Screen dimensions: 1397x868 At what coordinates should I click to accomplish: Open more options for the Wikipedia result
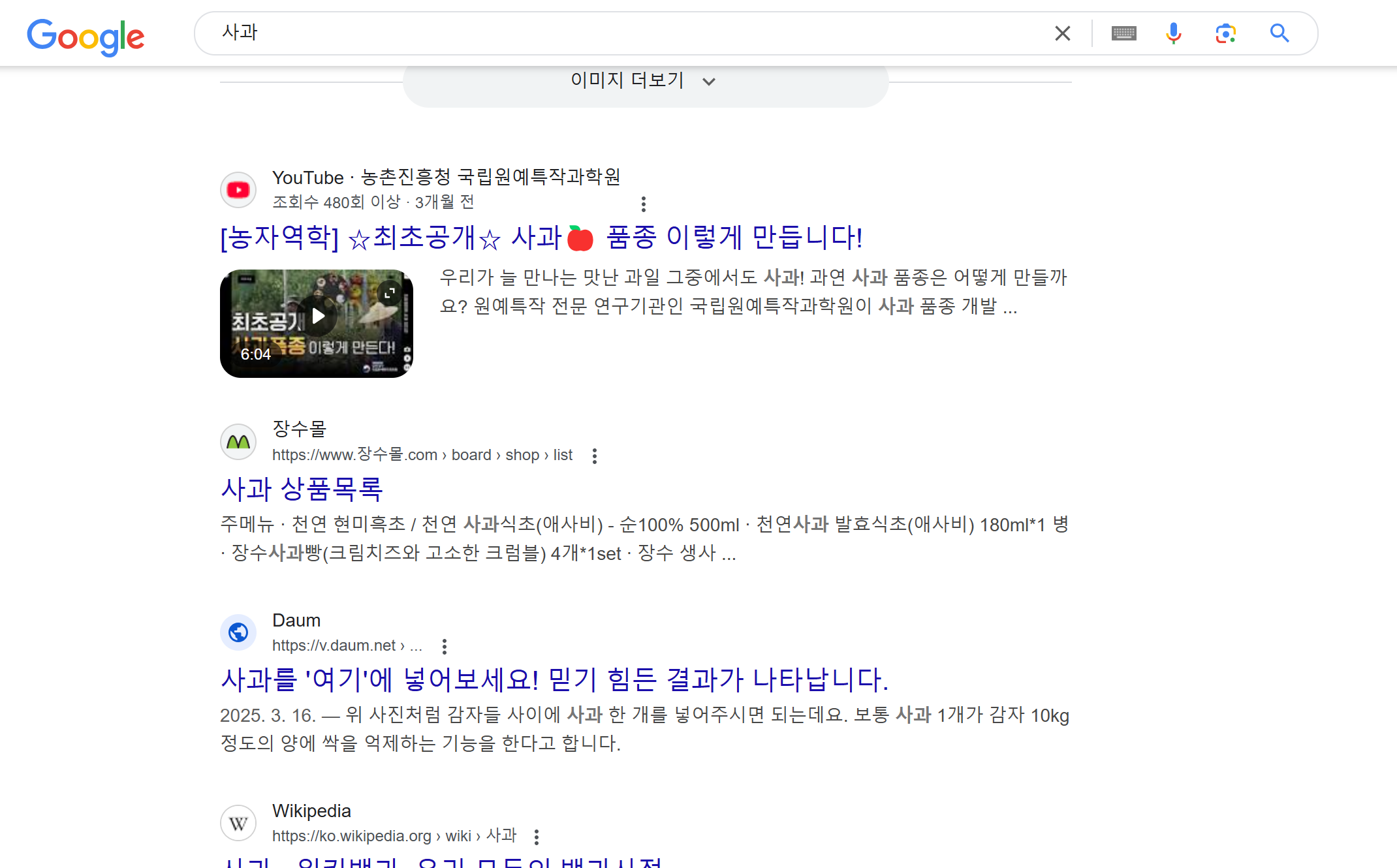click(x=537, y=837)
